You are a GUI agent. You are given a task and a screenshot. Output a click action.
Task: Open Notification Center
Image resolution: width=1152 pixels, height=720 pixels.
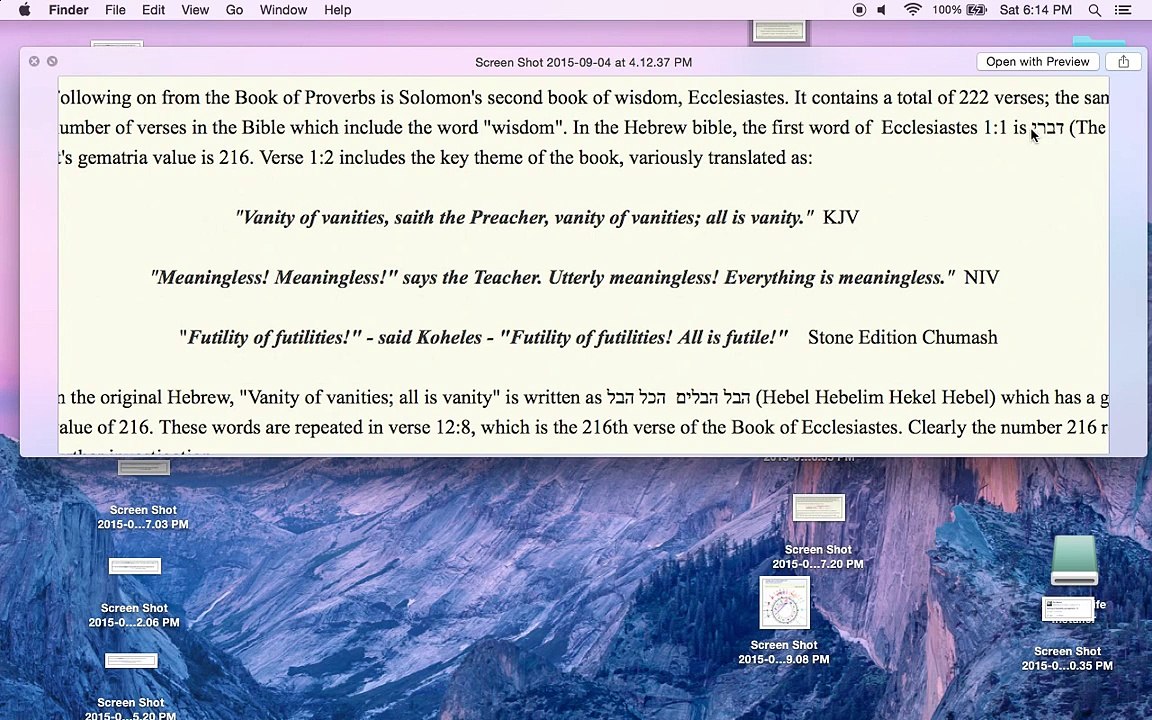[x=1123, y=10]
